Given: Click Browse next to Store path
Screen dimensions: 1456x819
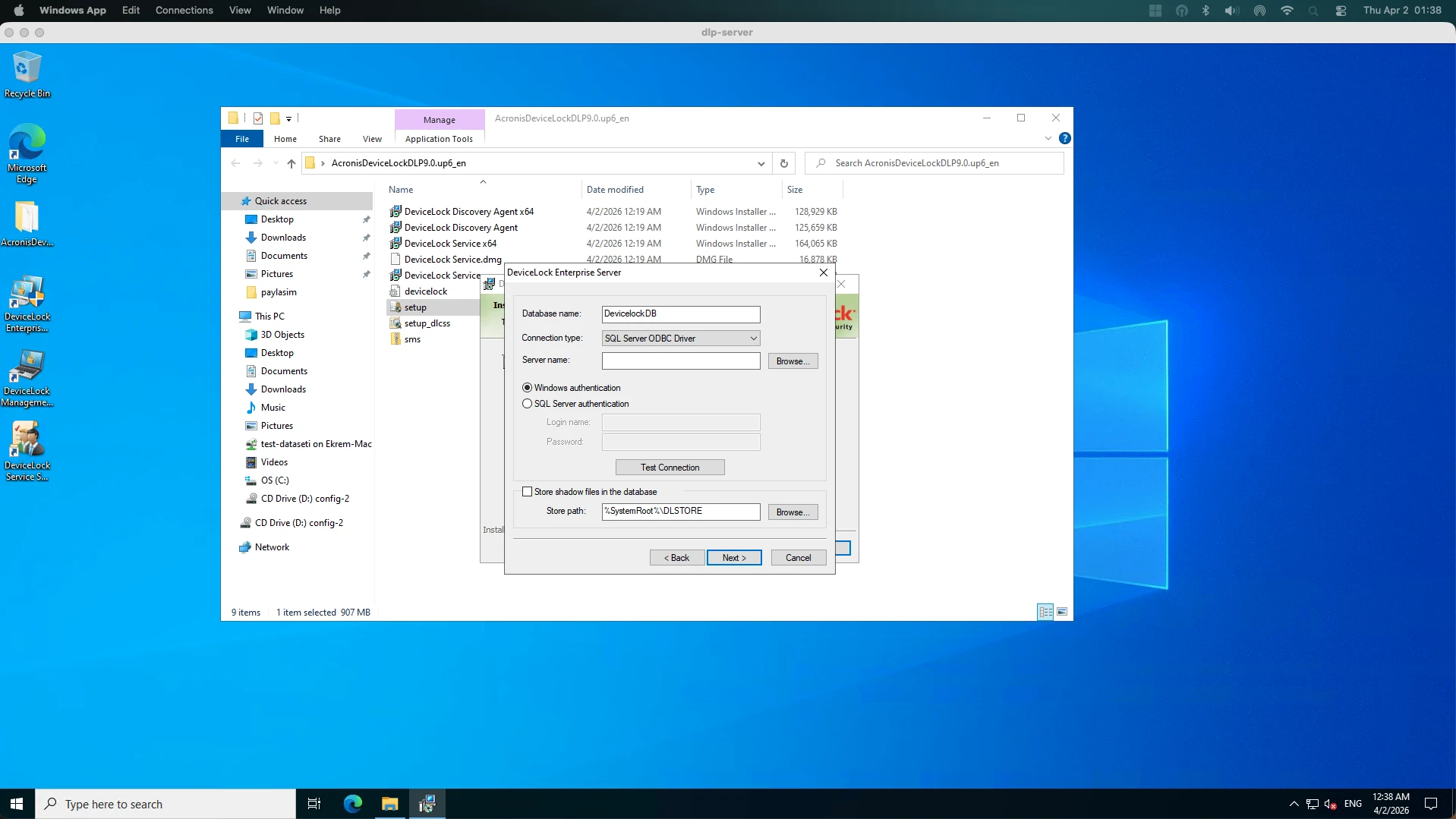Looking at the screenshot, I should tap(793, 512).
